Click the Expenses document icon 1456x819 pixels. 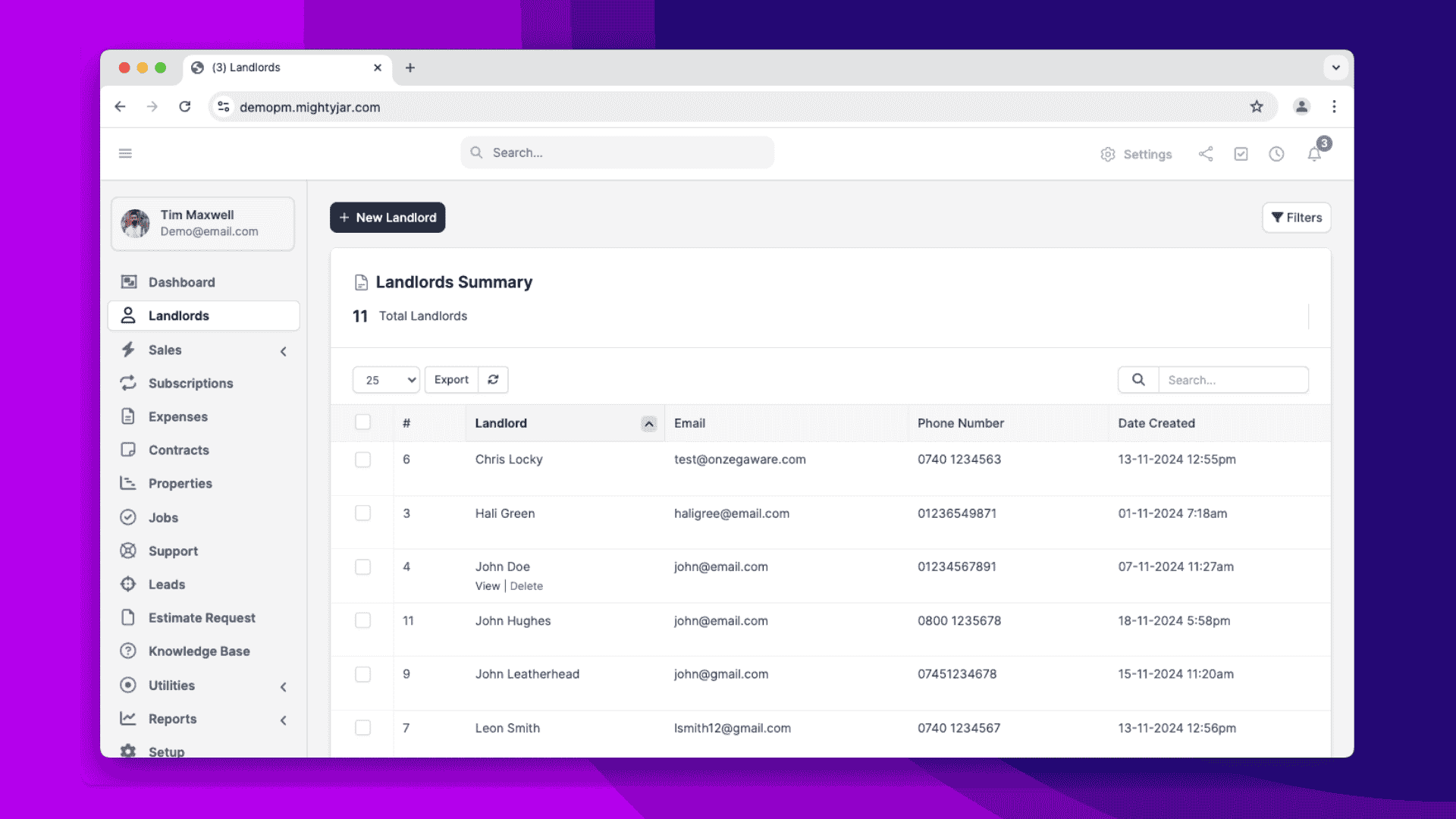coord(128,416)
